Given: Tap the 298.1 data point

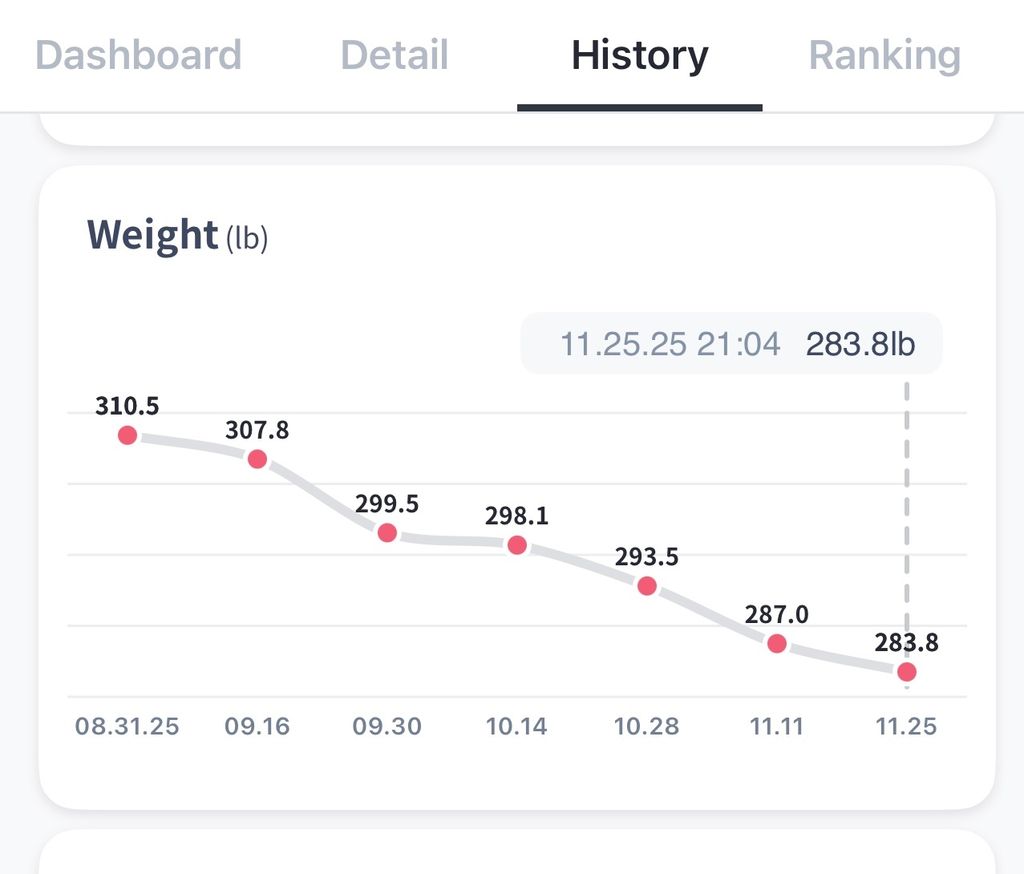Looking at the screenshot, I should click(x=517, y=545).
